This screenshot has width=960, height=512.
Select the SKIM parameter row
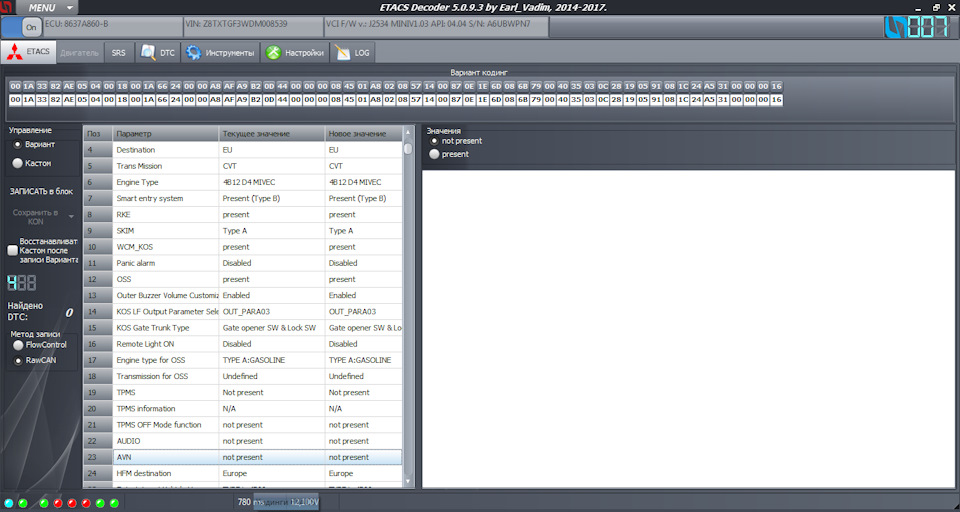[243, 231]
